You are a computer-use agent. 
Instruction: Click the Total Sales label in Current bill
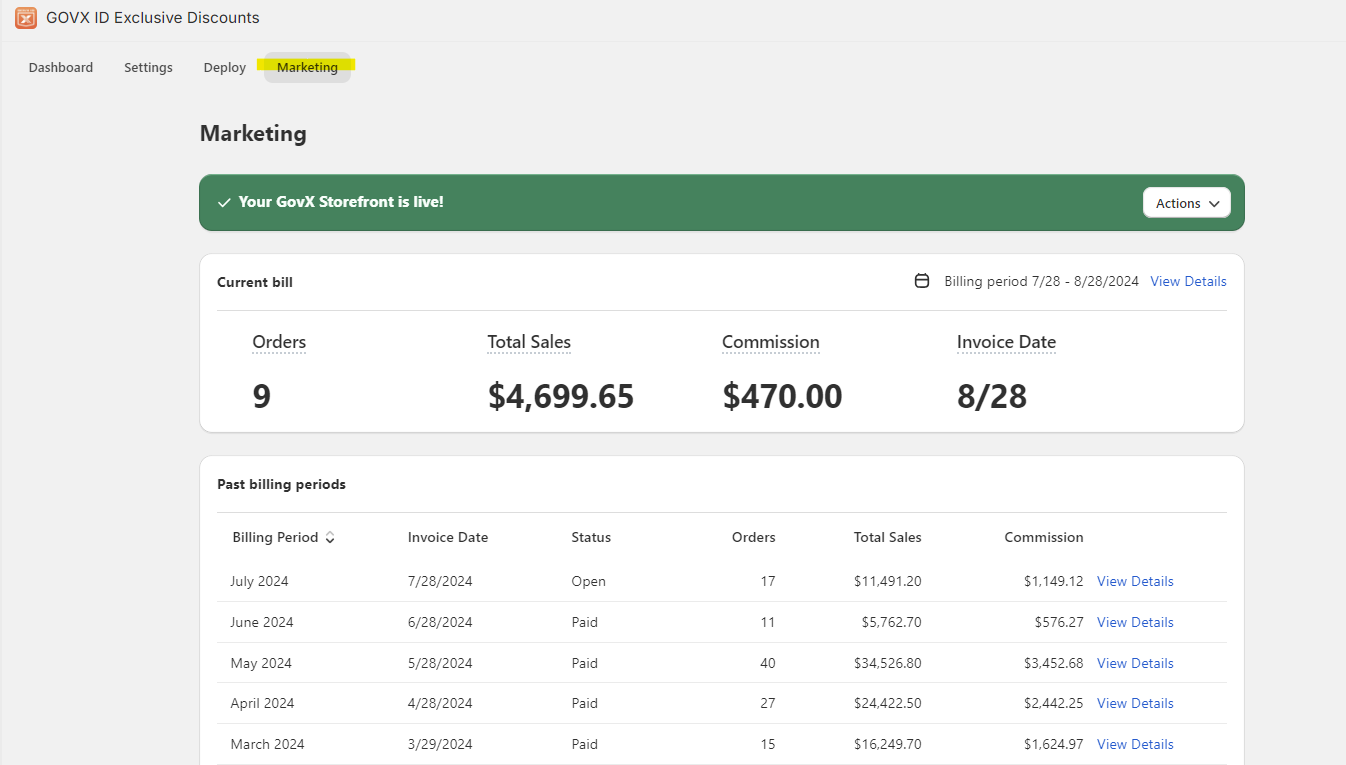[x=529, y=342]
